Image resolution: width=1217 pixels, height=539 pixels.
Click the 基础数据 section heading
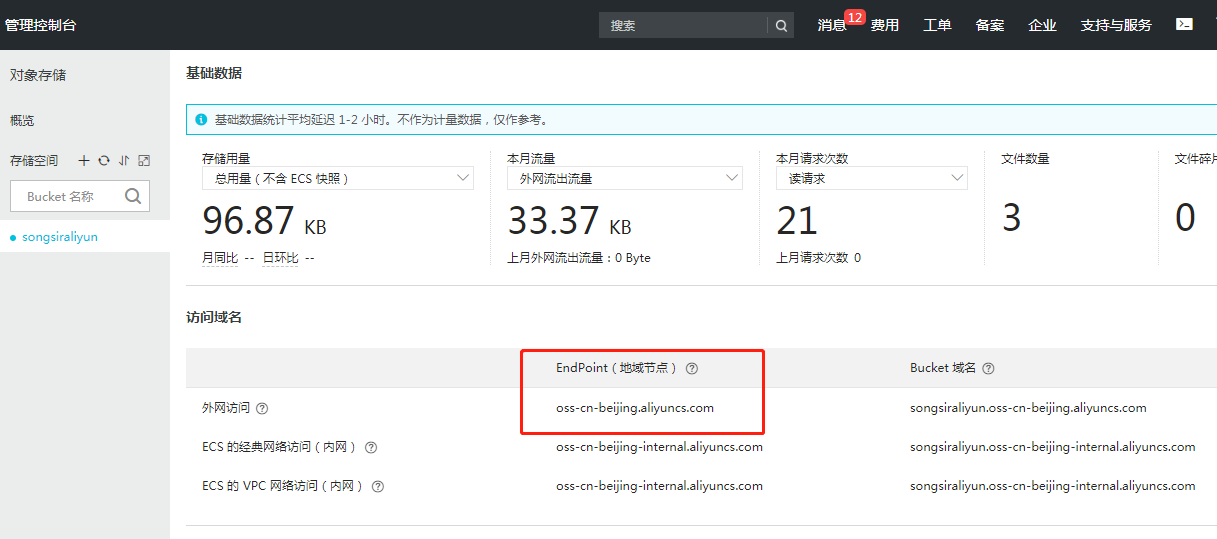point(213,73)
